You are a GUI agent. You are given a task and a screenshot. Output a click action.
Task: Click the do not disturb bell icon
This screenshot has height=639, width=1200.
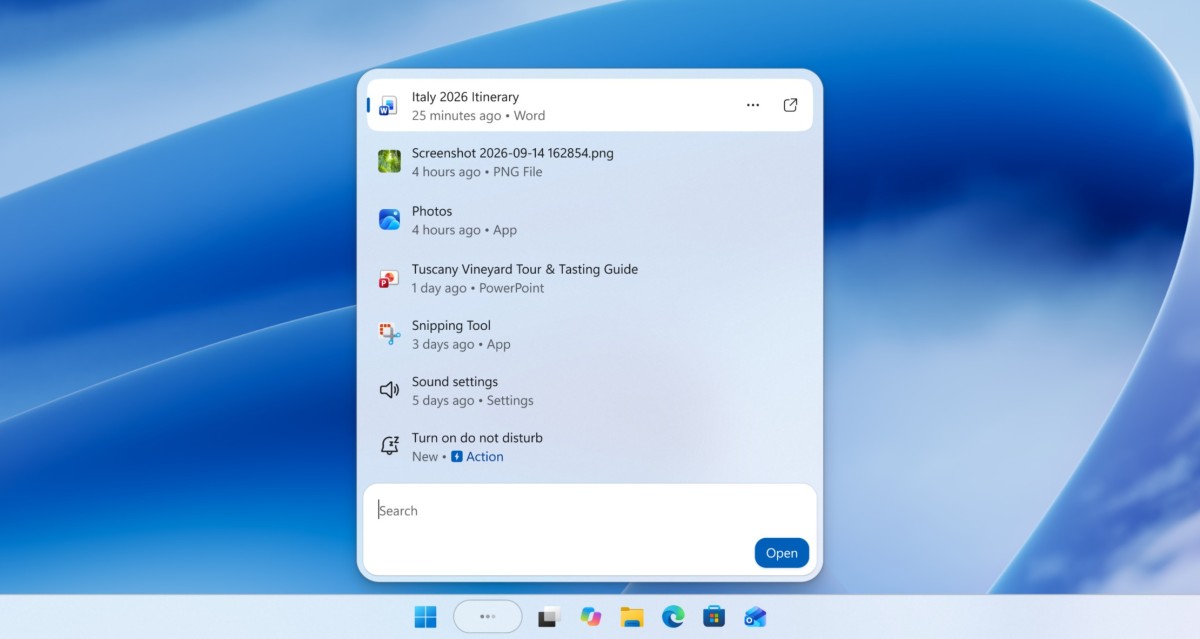[x=389, y=446]
